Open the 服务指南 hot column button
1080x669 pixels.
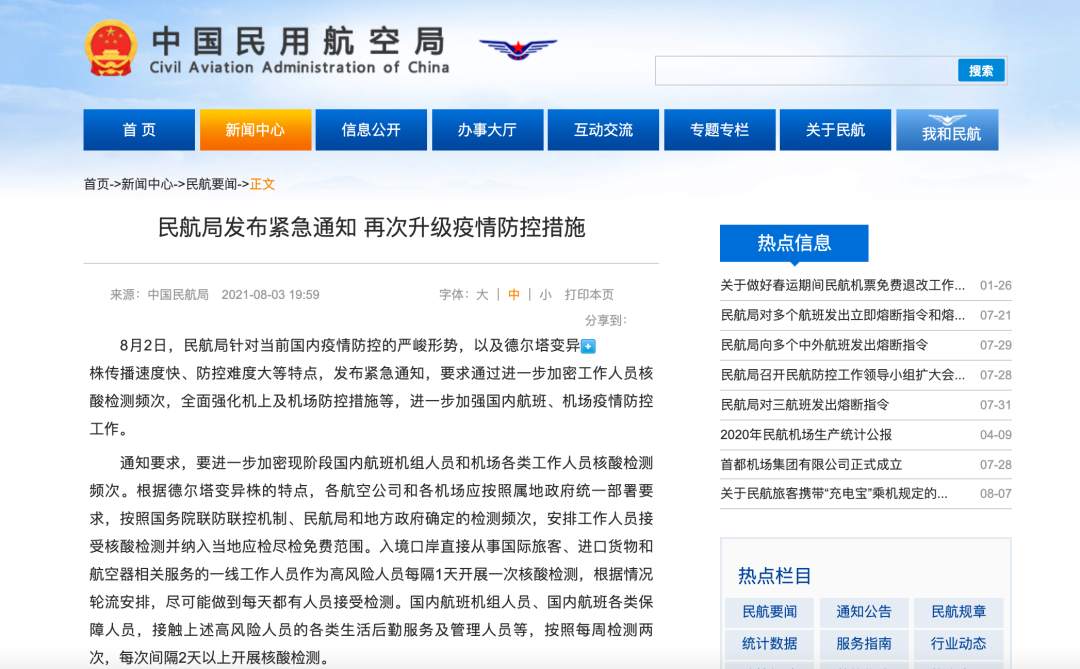[x=864, y=644]
